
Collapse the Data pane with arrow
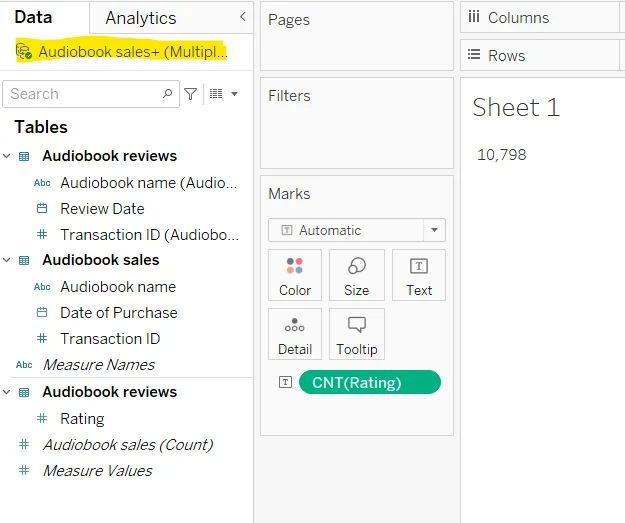coord(242,17)
